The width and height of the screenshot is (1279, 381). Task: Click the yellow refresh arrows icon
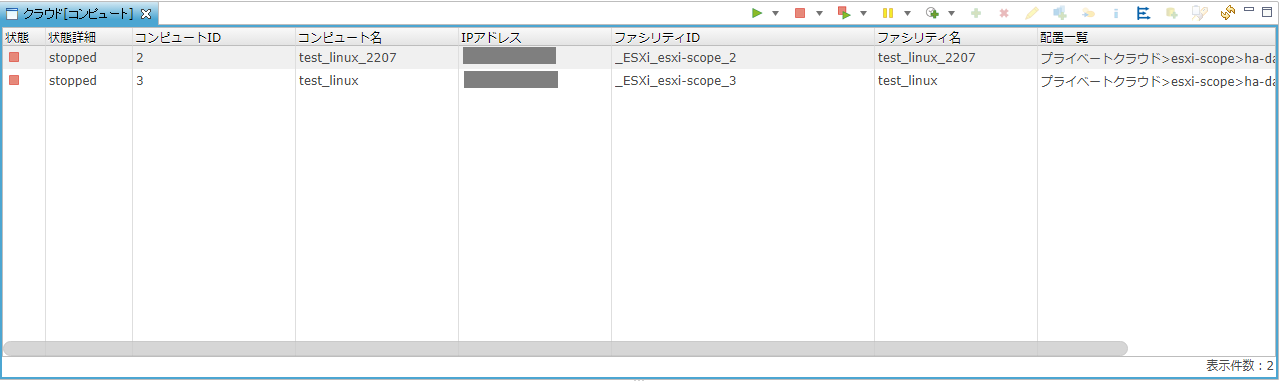click(1227, 13)
